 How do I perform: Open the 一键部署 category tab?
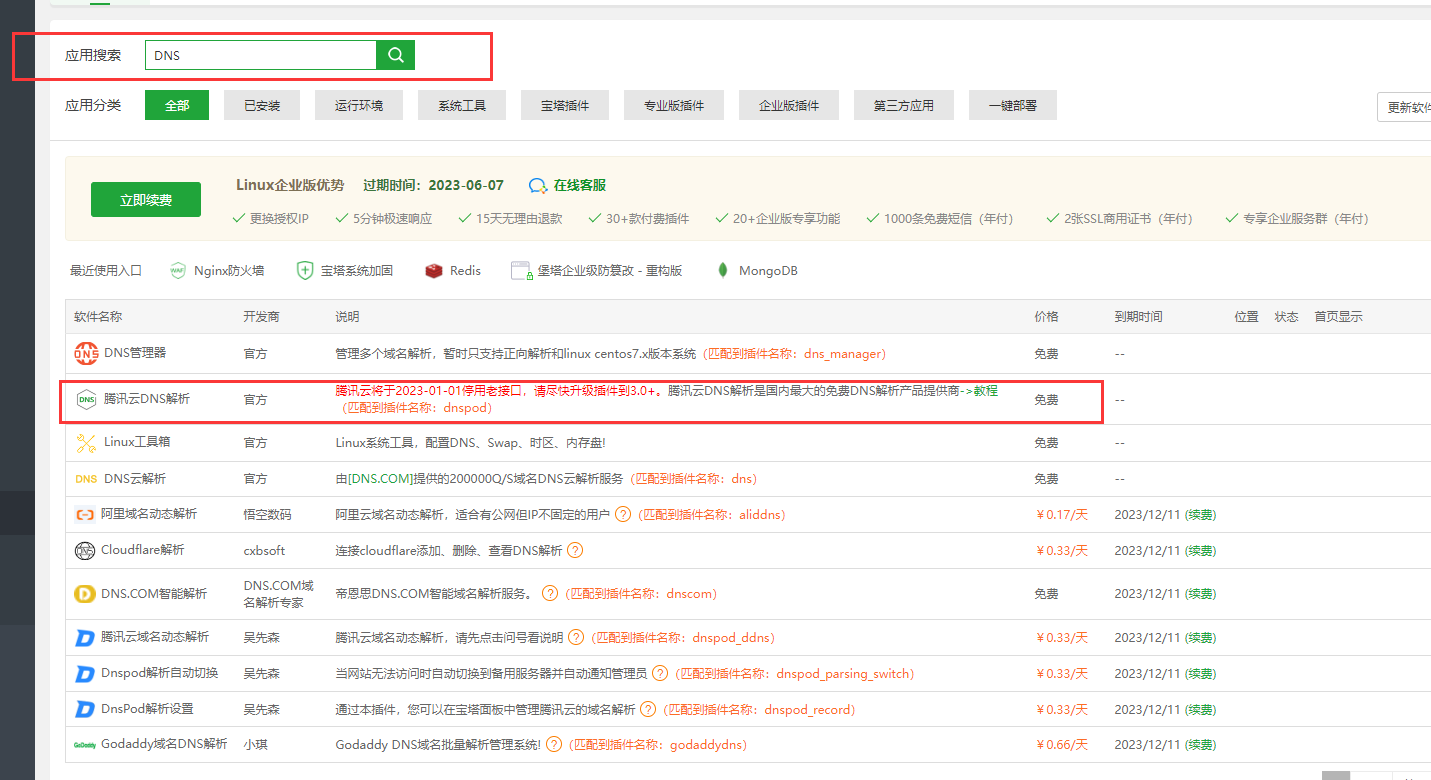coord(1013,105)
